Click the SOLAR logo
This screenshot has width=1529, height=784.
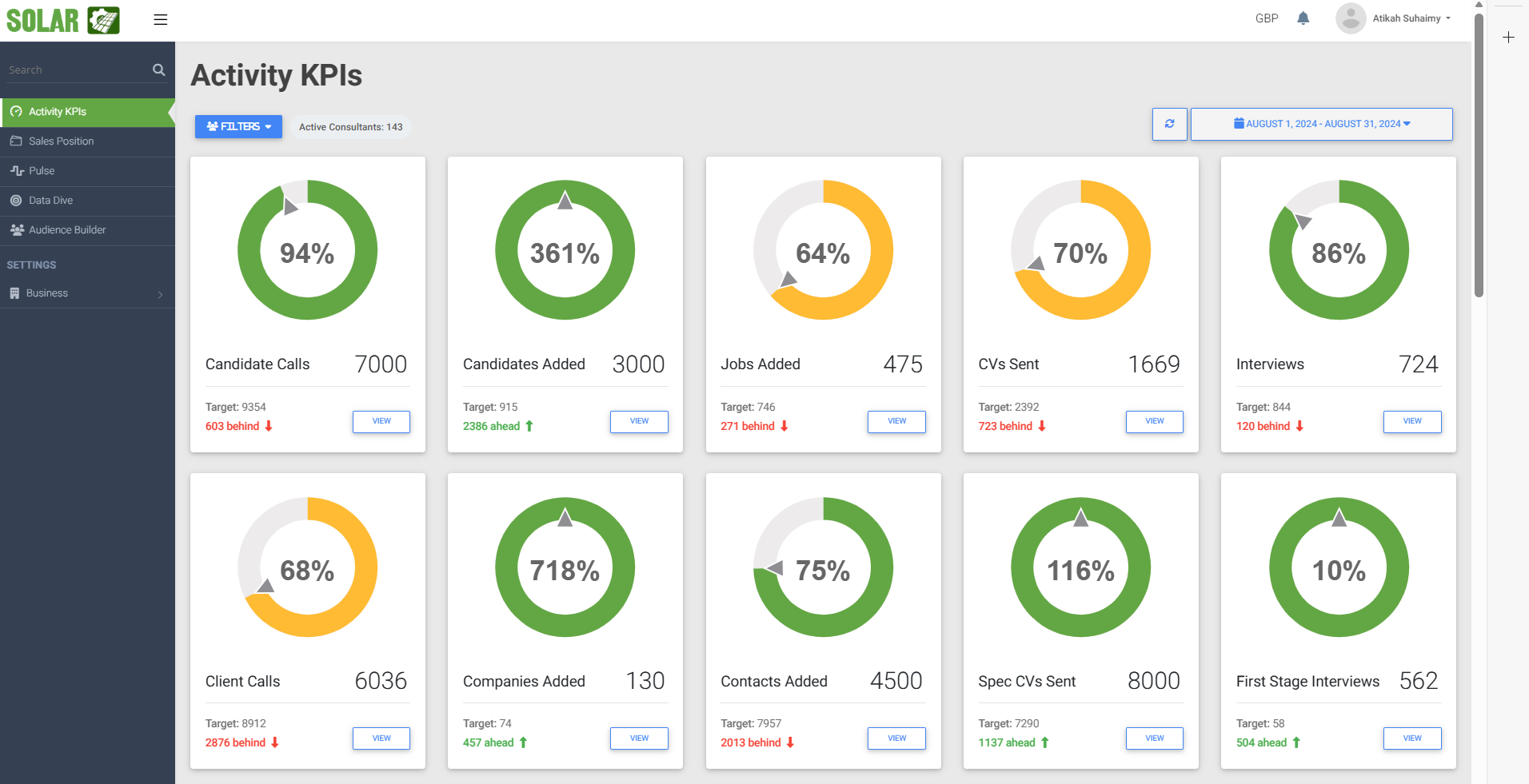coord(63,20)
